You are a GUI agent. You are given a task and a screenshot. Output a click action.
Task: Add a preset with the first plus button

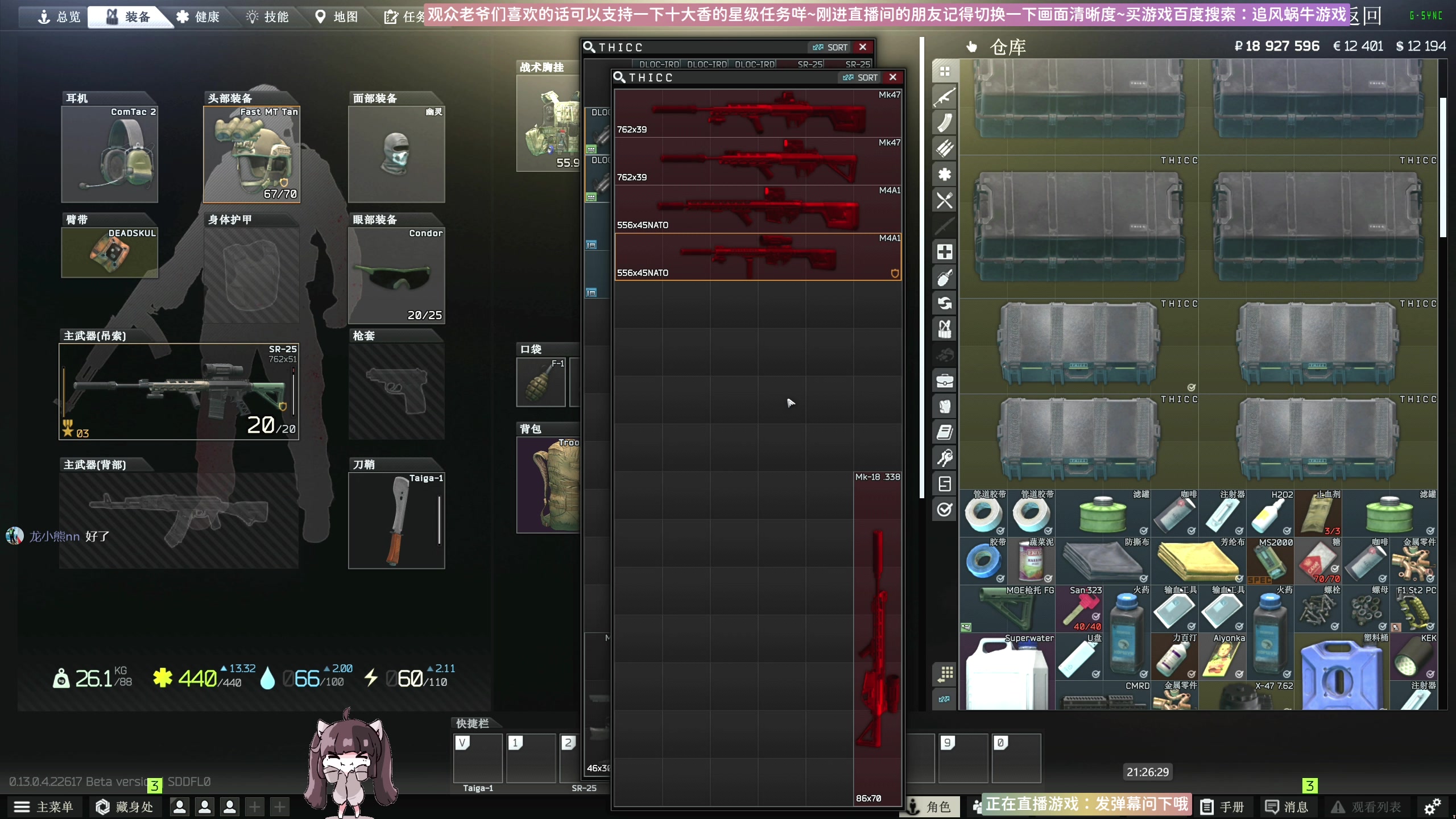[255, 806]
